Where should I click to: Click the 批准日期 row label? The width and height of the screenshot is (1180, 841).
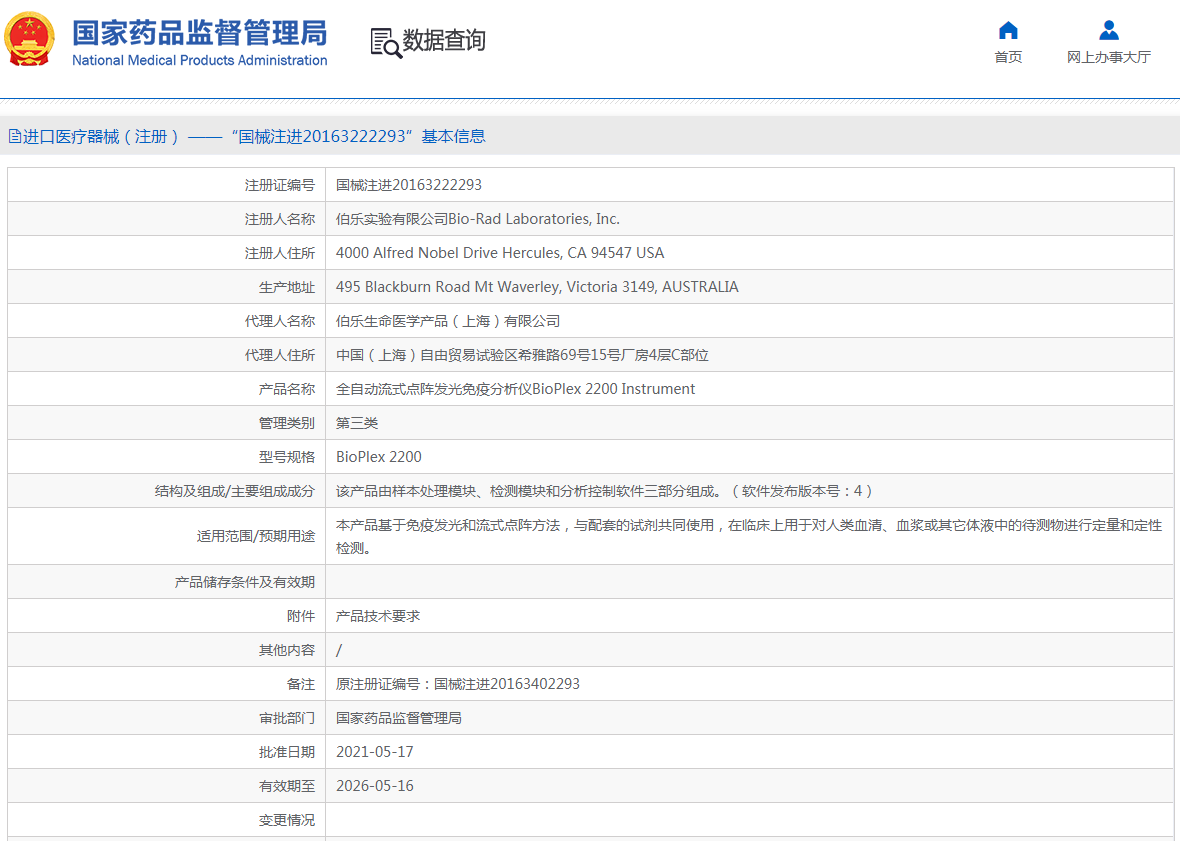pyautogui.click(x=287, y=752)
